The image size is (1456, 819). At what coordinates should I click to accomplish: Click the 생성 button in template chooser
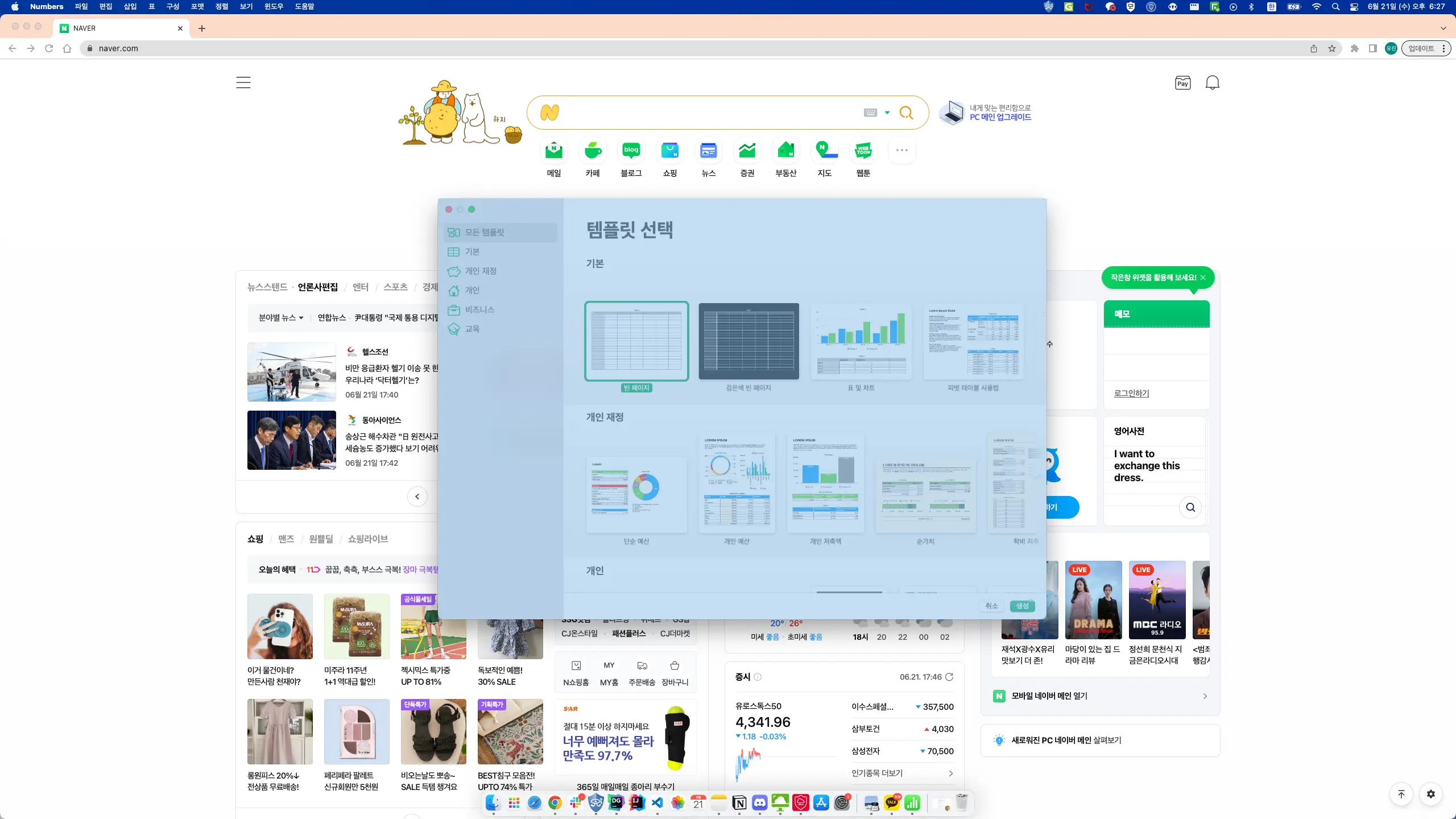[x=1022, y=606]
